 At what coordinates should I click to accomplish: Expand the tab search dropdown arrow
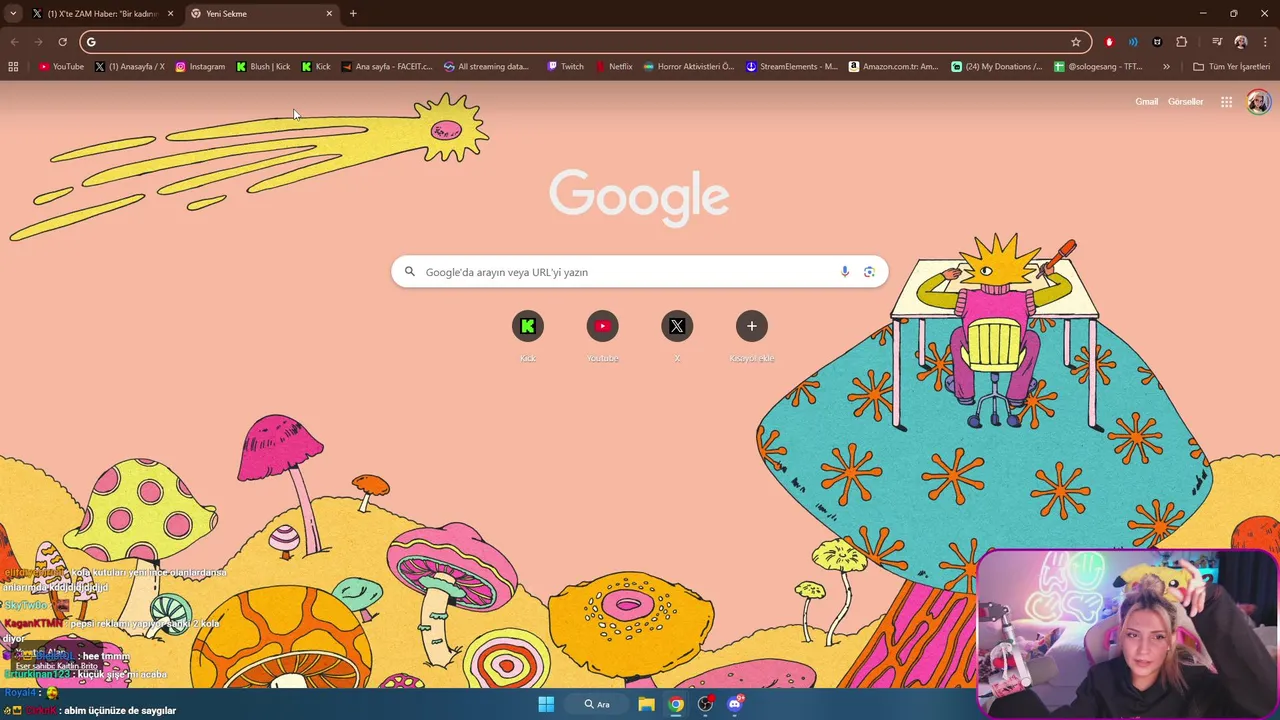(x=13, y=14)
